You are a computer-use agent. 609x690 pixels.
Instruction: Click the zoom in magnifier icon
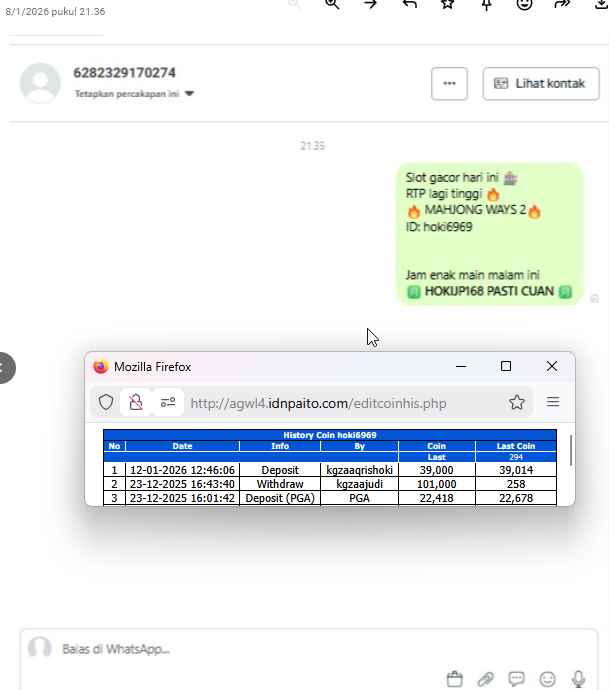tap(332, 4)
